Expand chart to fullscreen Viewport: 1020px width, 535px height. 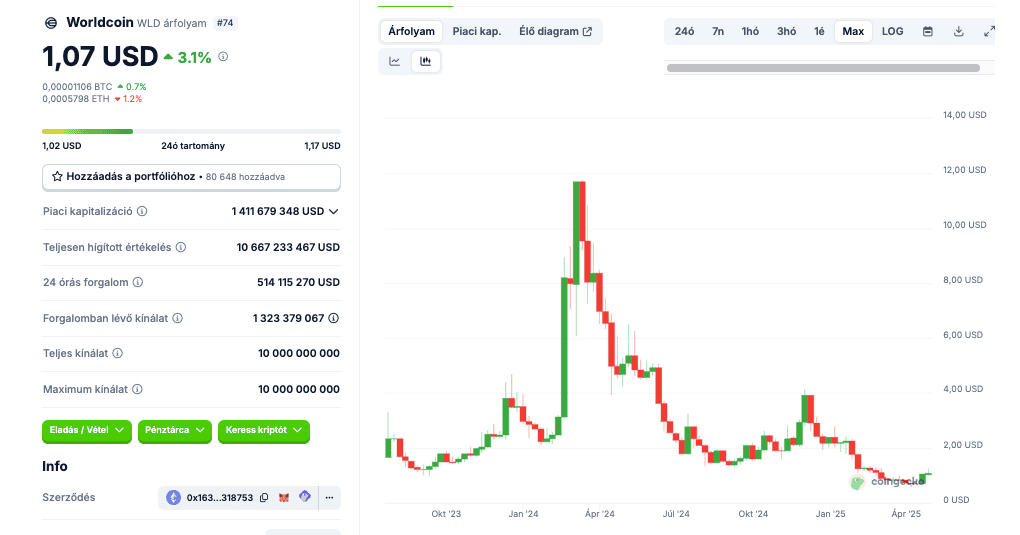[989, 31]
